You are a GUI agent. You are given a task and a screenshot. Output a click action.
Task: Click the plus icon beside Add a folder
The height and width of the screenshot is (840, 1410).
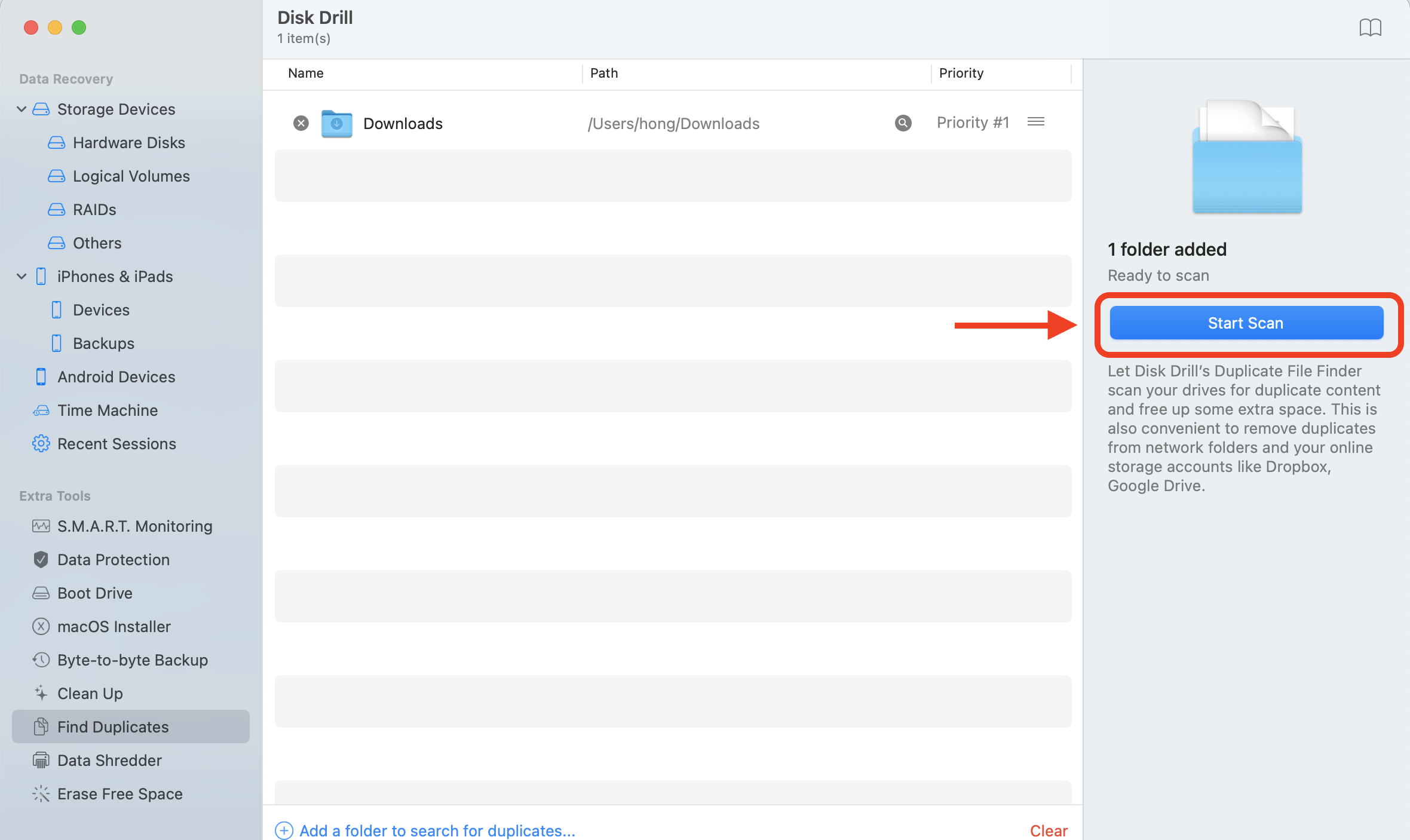click(x=284, y=831)
